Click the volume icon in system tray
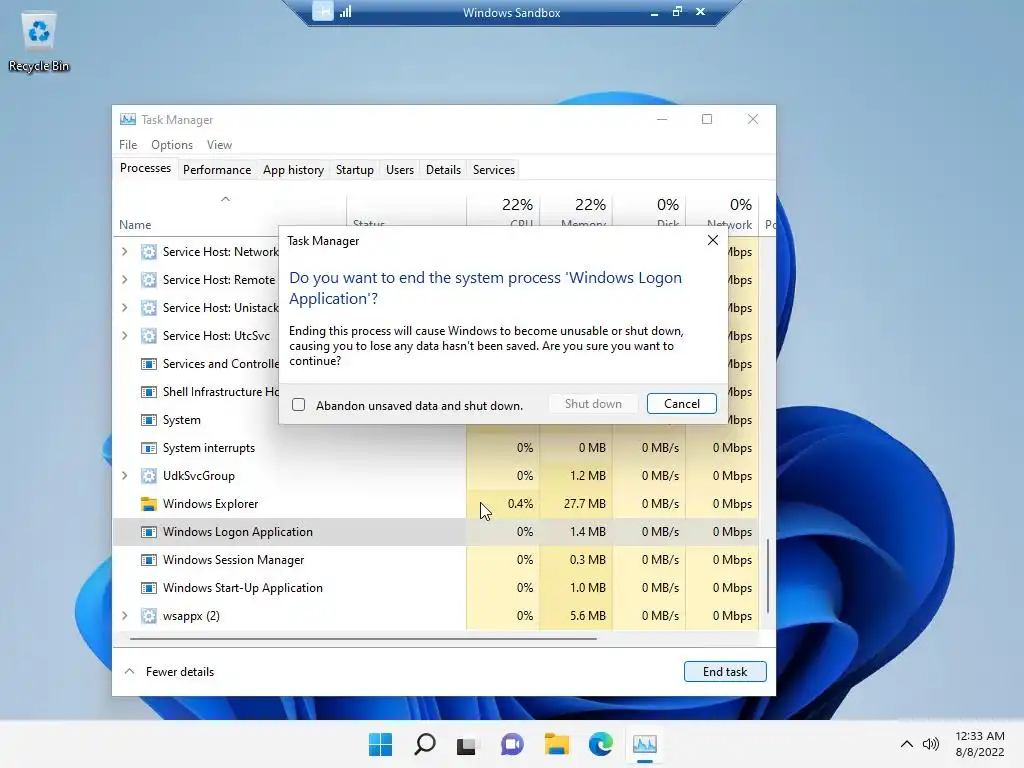This screenshot has height=768, width=1024. (x=931, y=744)
